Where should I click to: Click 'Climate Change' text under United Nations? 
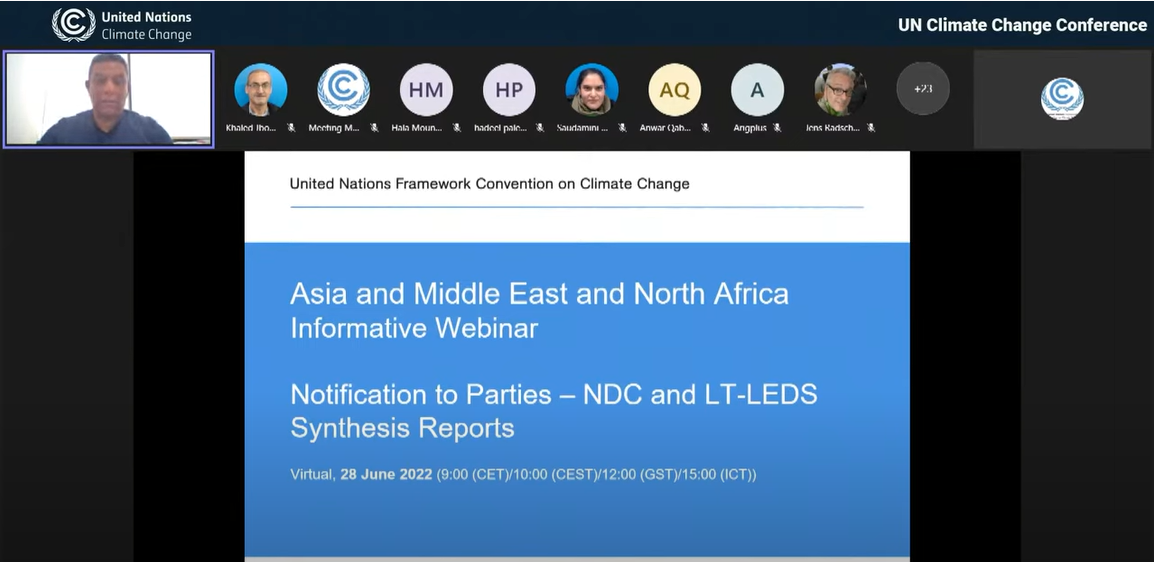[146, 35]
